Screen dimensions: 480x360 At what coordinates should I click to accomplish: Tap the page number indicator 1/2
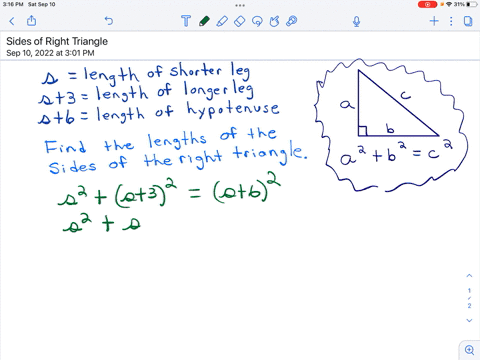(x=469, y=298)
